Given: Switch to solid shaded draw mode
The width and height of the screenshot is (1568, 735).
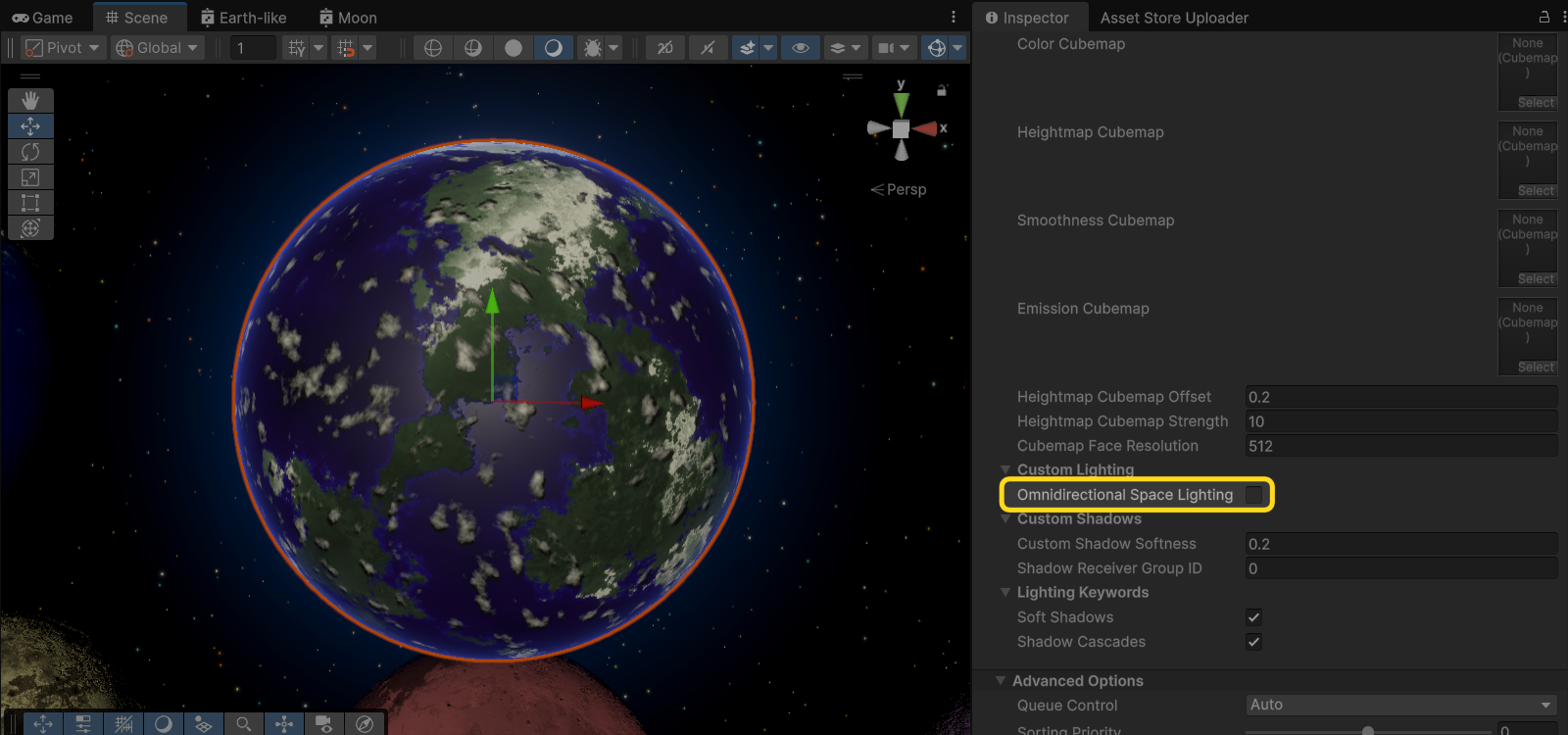Looking at the screenshot, I should [x=514, y=47].
